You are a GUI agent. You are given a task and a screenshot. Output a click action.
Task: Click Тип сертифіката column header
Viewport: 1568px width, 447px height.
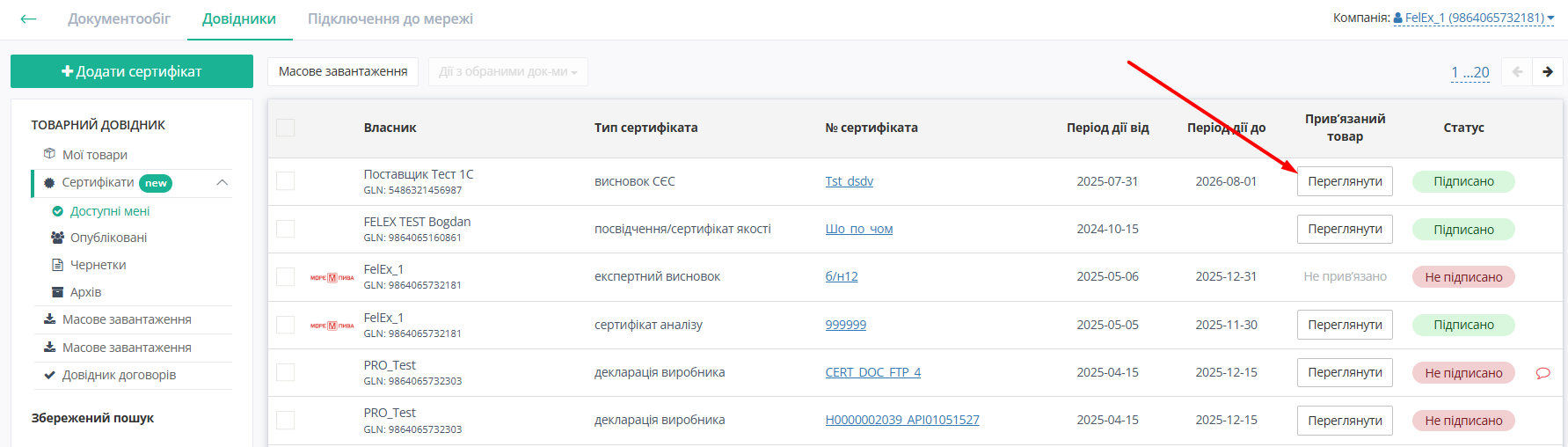point(646,128)
